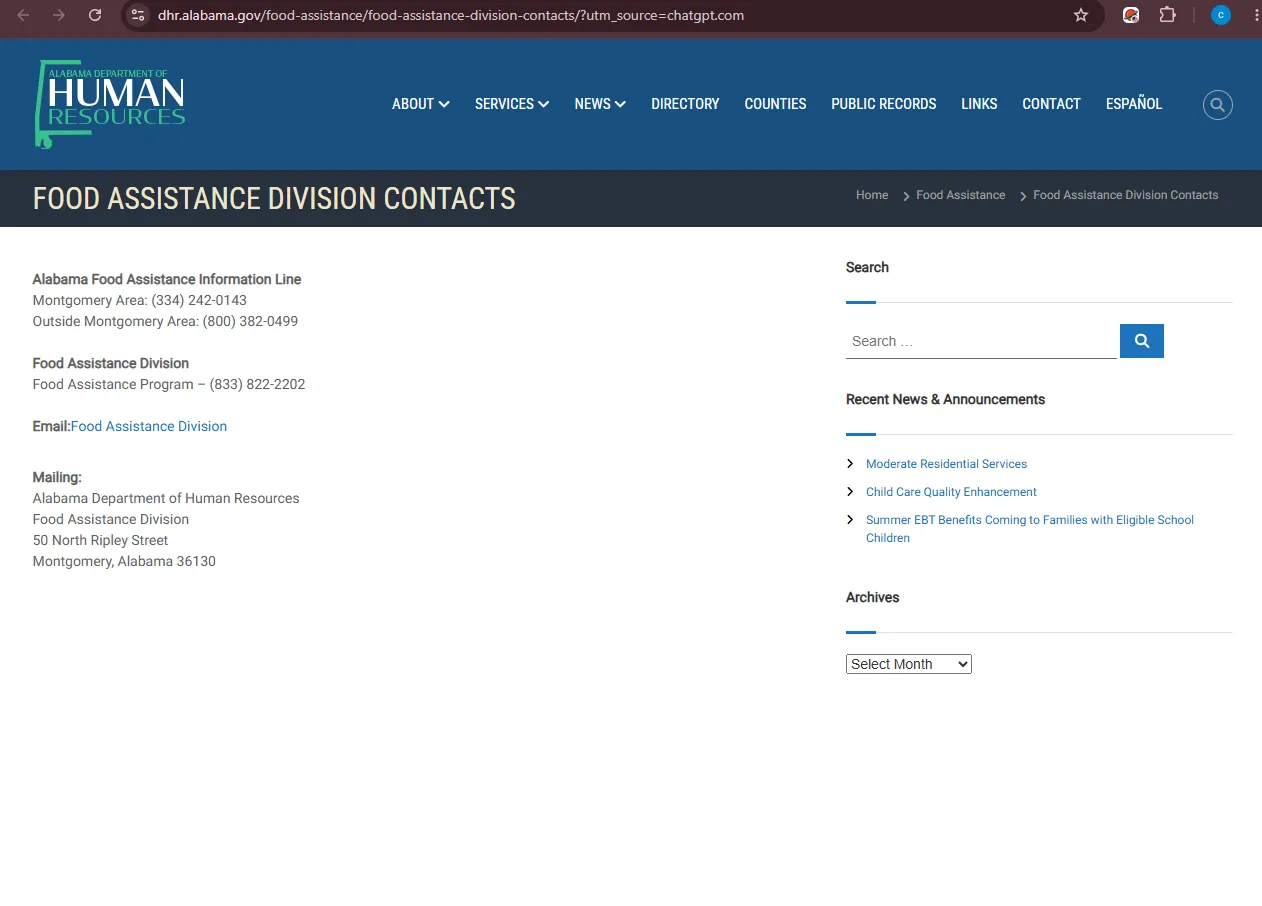Bookmark this page with the star icon
Viewport: 1262px width, 906px height.
pyautogui.click(x=1081, y=15)
